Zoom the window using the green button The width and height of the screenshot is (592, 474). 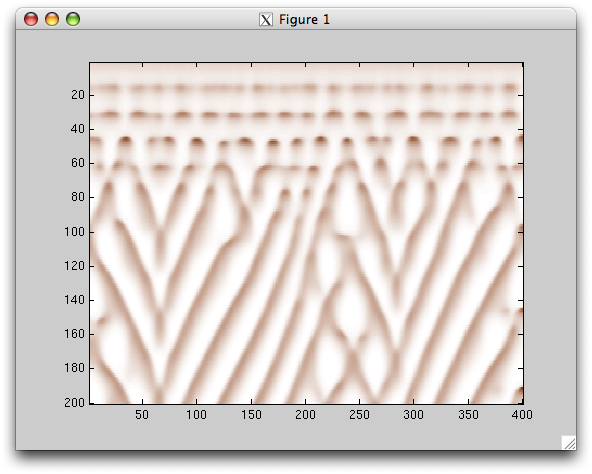tap(73, 19)
